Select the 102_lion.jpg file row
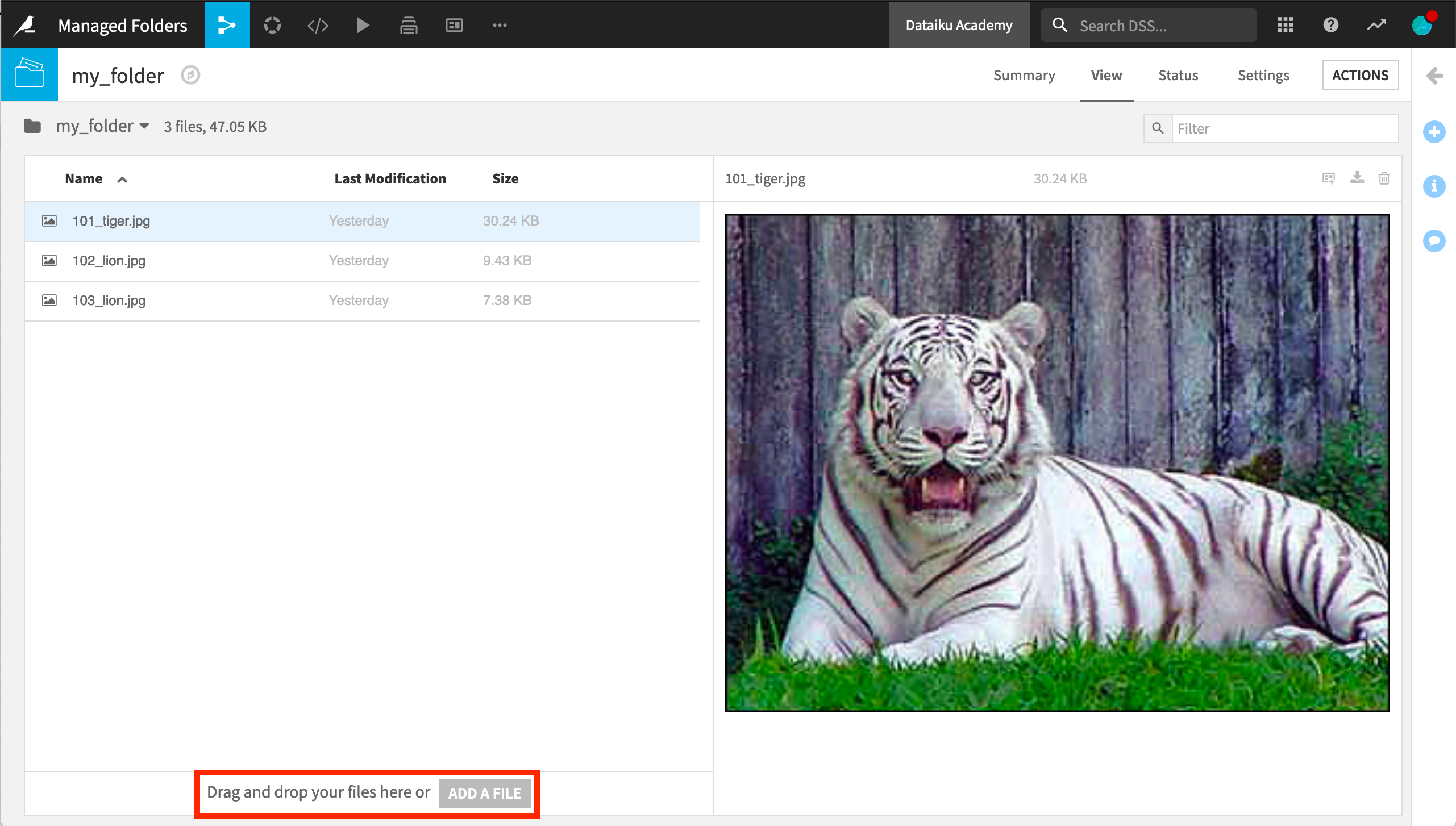Image resolution: width=1456 pixels, height=826 pixels. (x=227, y=260)
